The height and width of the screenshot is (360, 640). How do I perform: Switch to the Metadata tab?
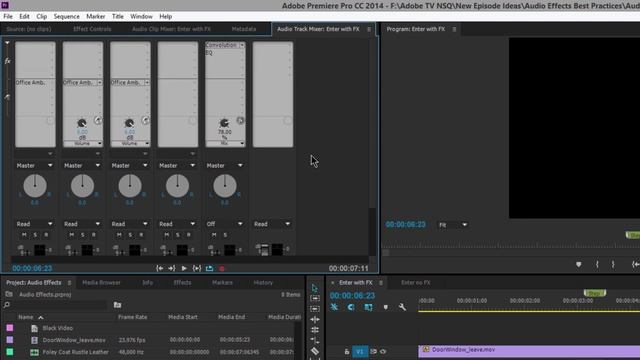coord(244,29)
